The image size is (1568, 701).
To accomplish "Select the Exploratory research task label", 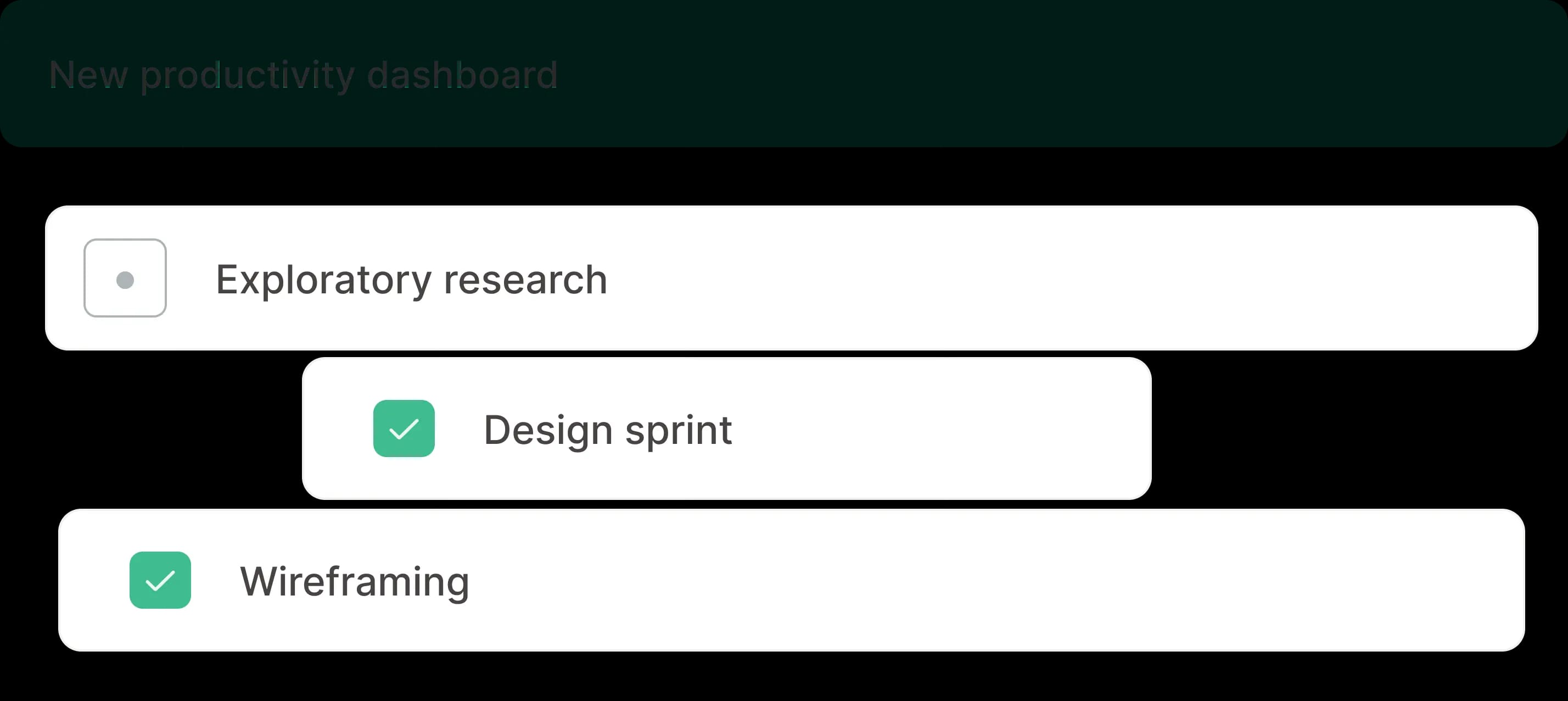I will (x=411, y=280).
